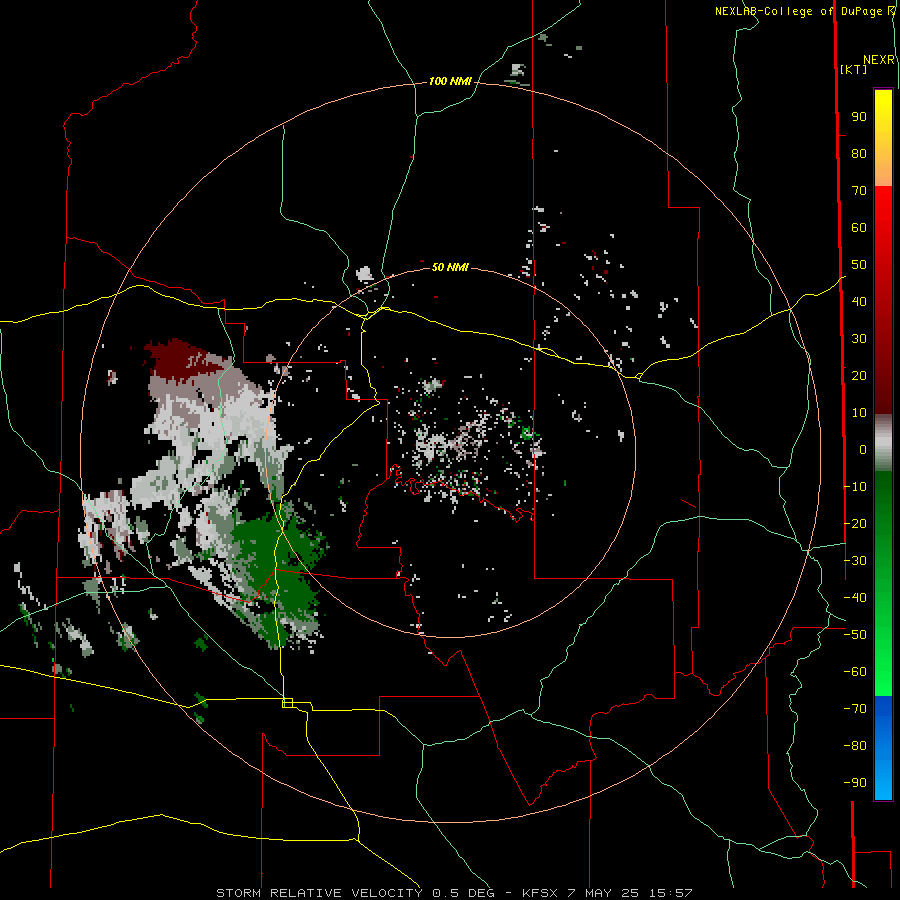Click the "40" scale value

point(859,302)
